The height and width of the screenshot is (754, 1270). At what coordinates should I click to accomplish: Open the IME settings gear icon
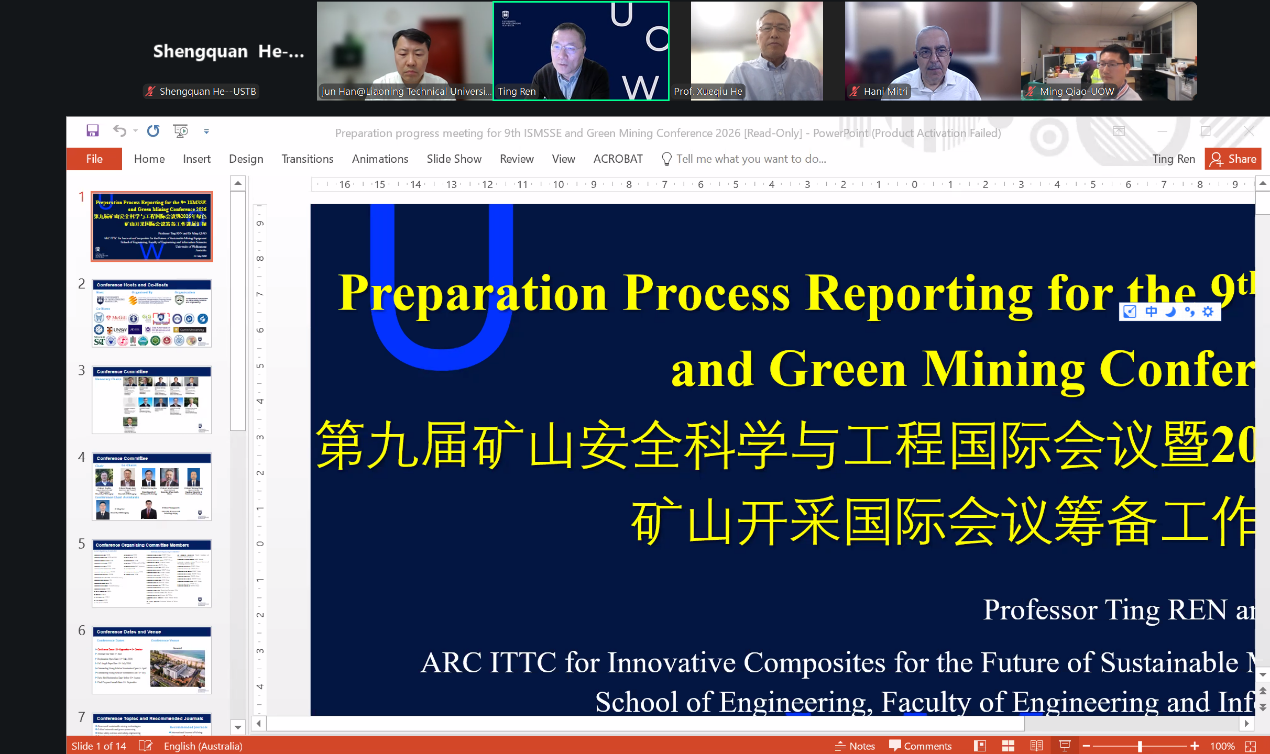pos(1208,312)
